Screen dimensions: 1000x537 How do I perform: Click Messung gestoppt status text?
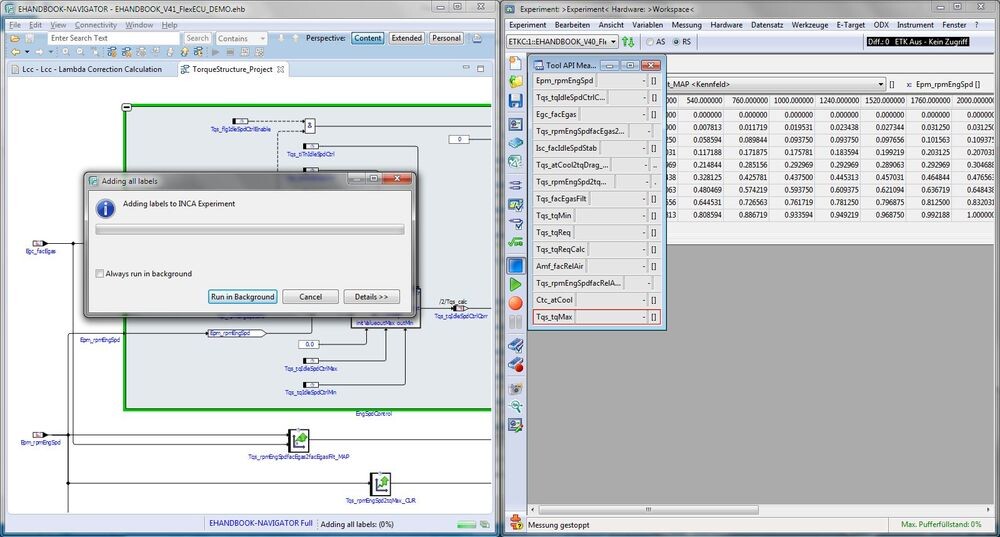click(x=559, y=525)
